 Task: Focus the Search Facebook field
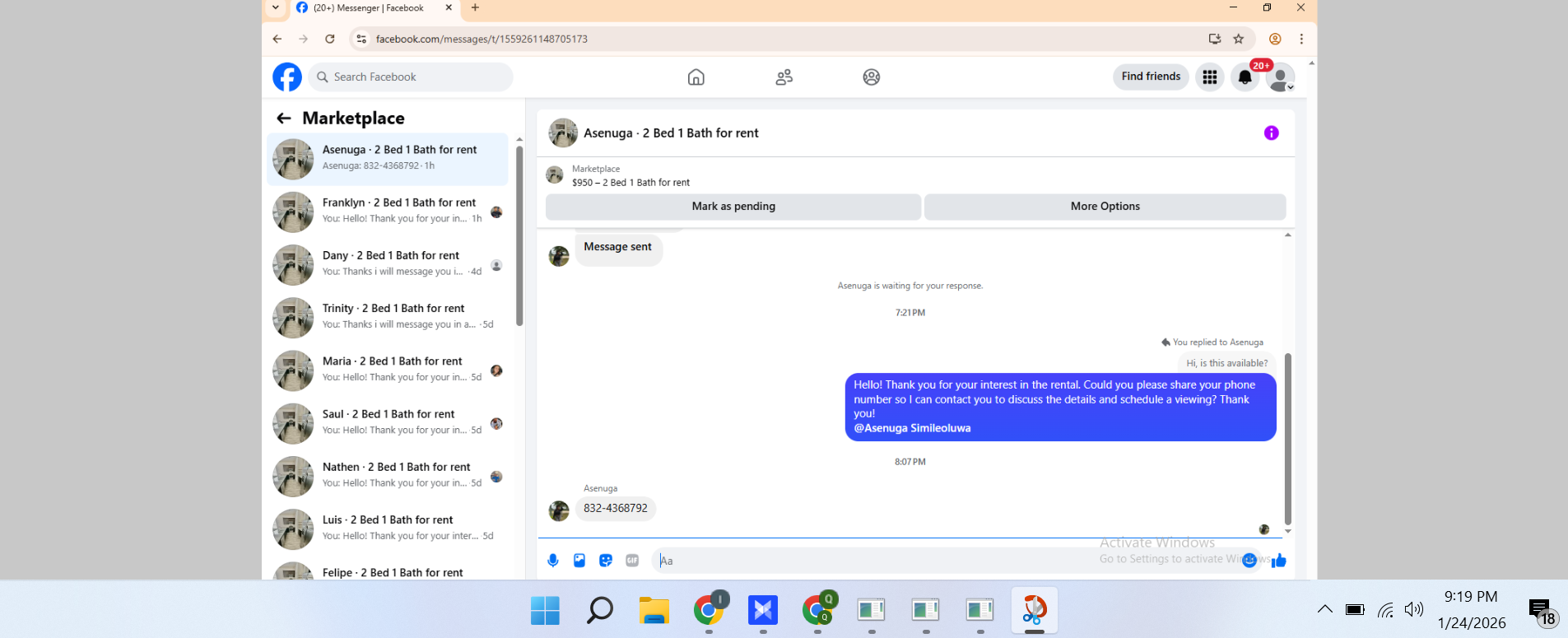click(411, 77)
